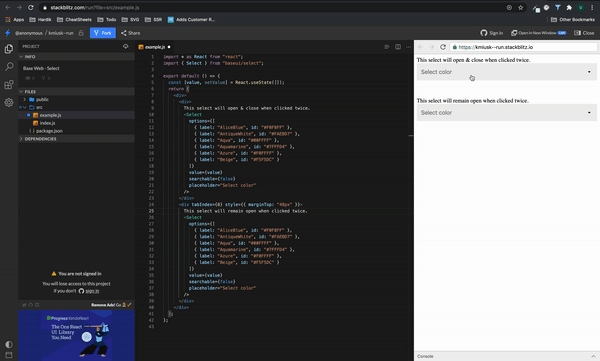
Task: Go back in the browser
Action: 8,7
